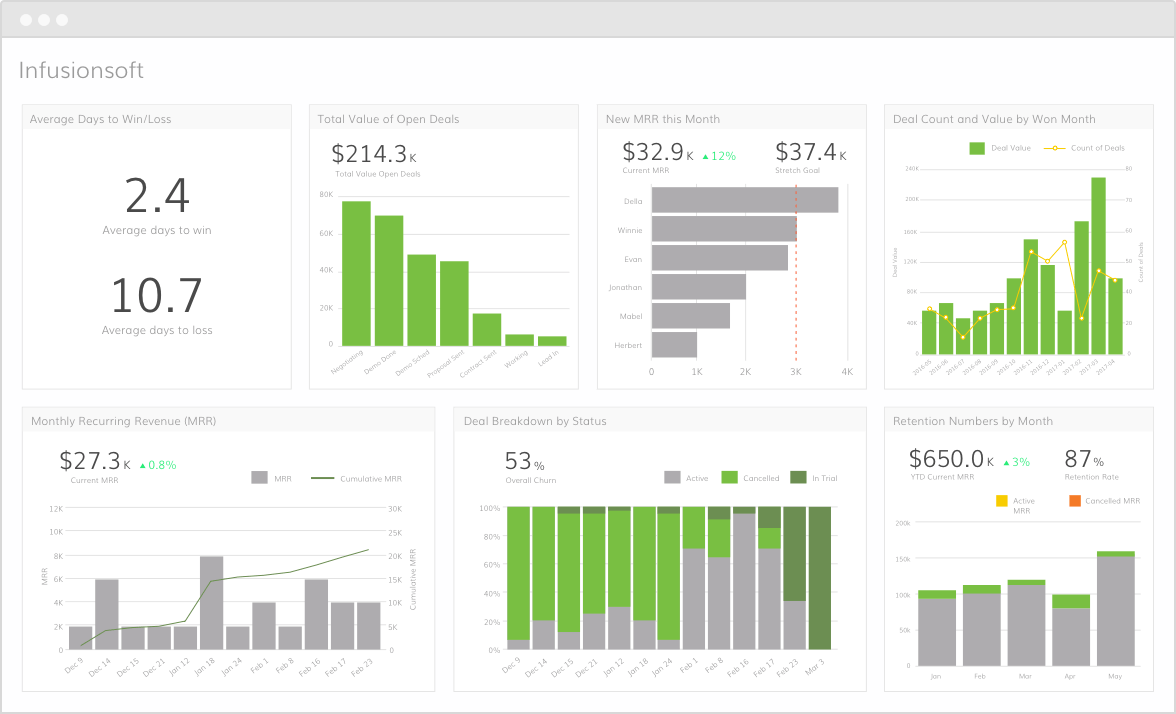
Task: Click the green 12% increase arrow indicator
Action: 718,156
